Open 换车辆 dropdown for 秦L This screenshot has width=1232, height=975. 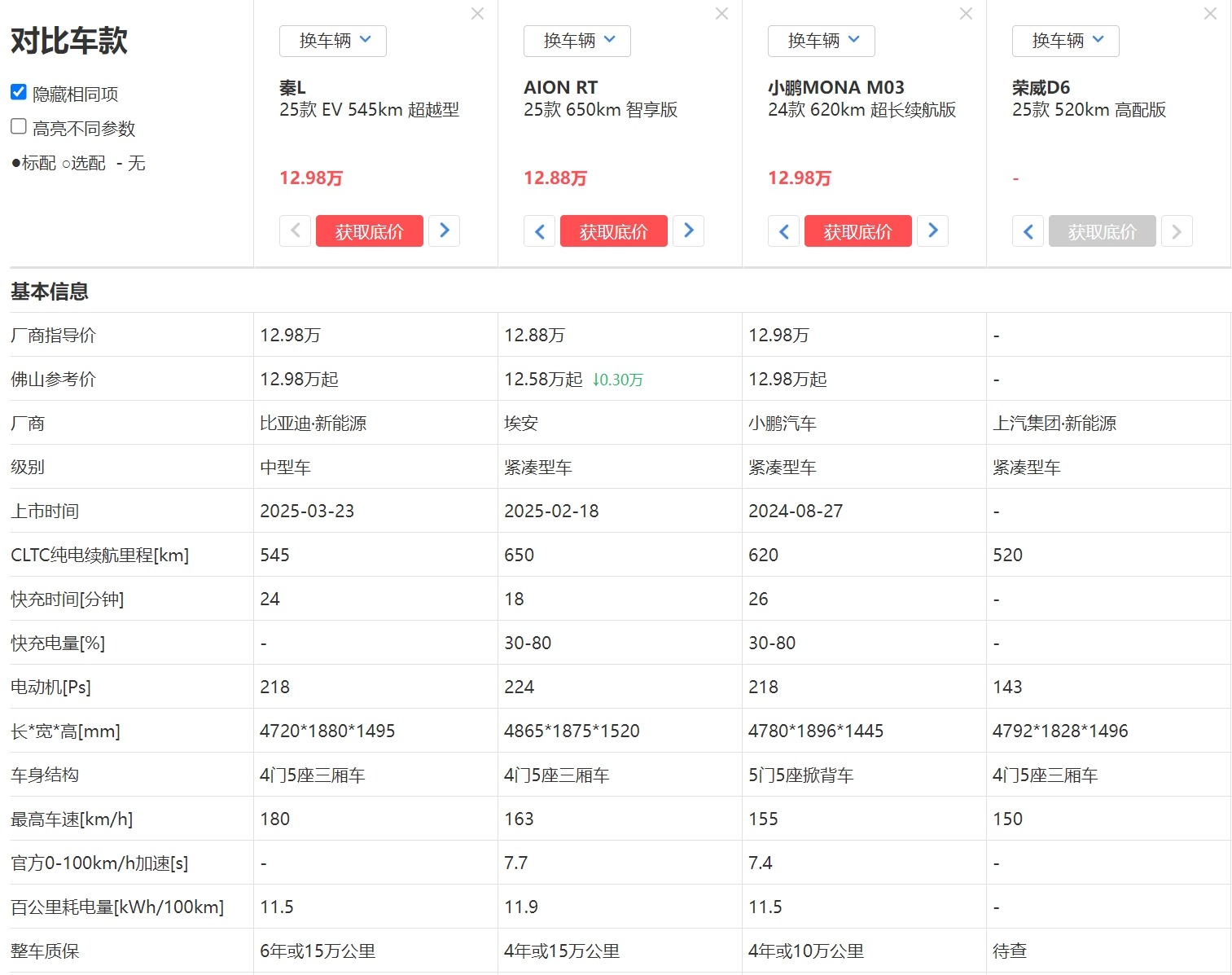(333, 41)
